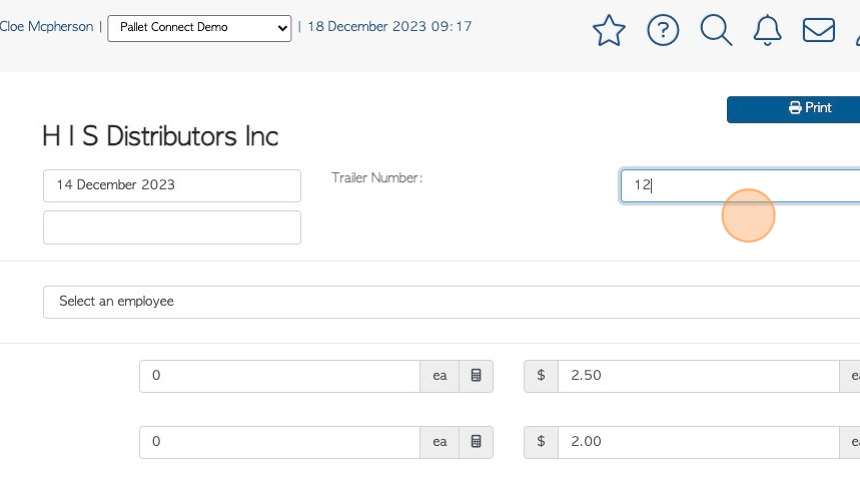Click the empty field below the date

click(171, 227)
